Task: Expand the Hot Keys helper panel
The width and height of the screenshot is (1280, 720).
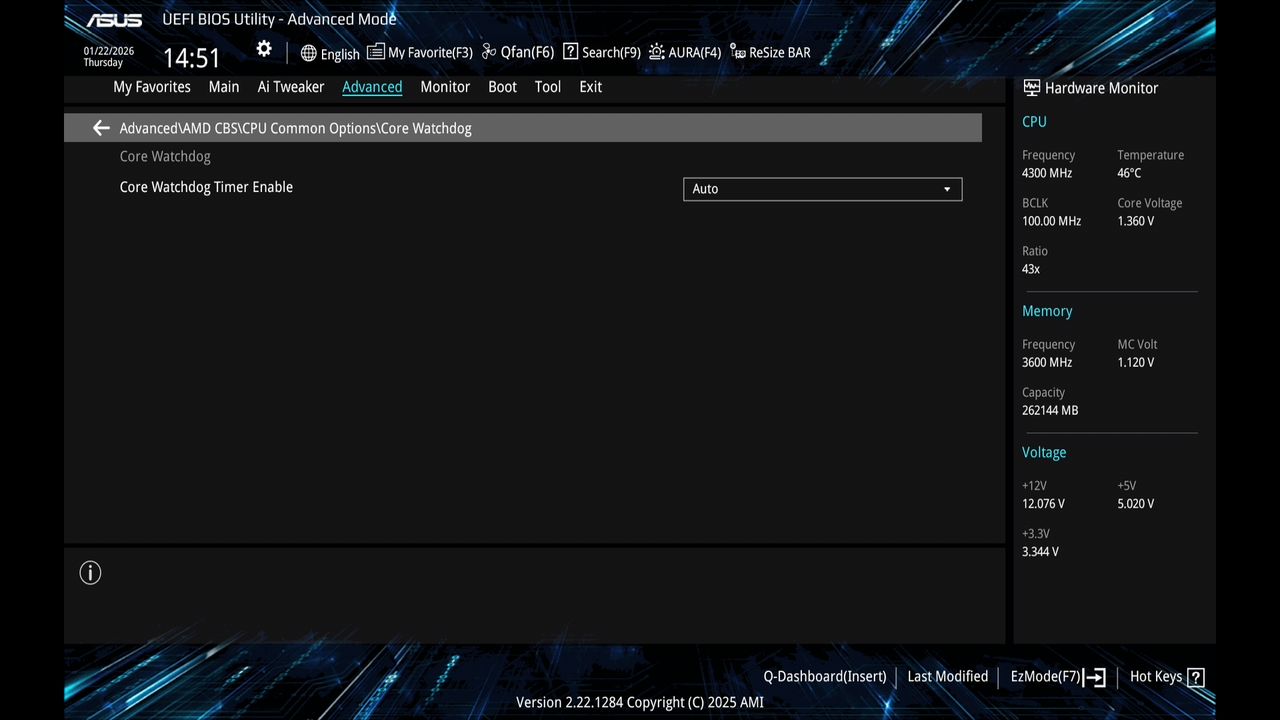Action: 1166,676
